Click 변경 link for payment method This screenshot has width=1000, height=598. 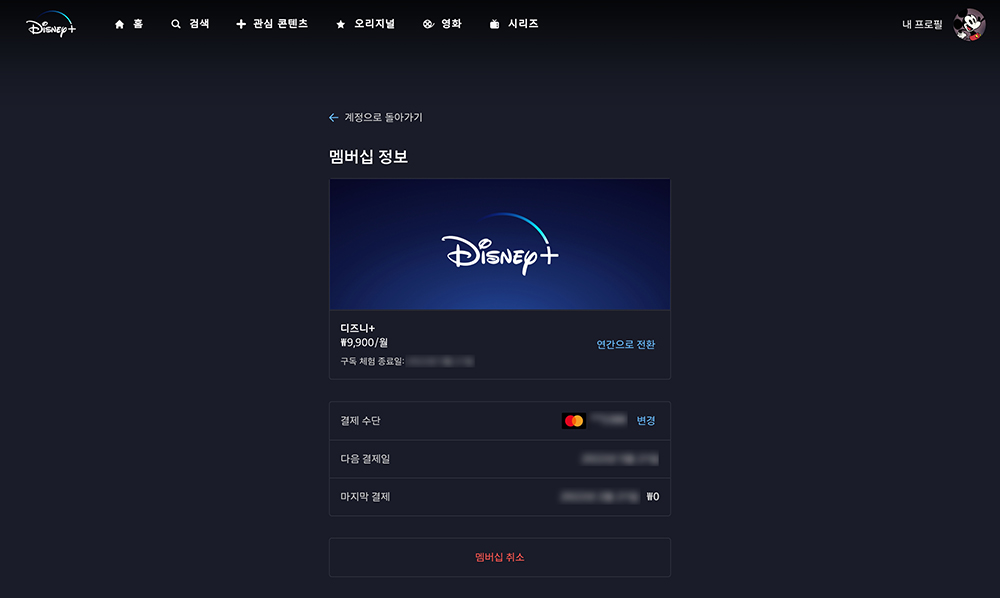click(x=646, y=421)
